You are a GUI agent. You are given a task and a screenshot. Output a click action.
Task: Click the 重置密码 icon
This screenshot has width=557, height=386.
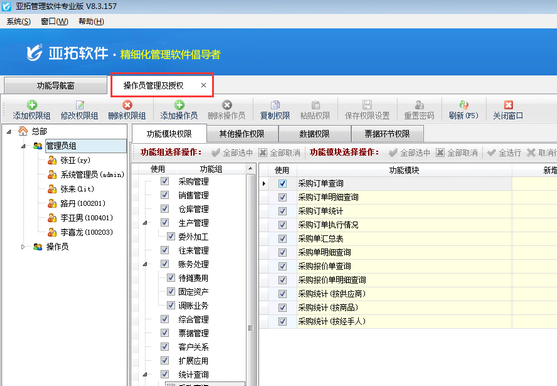tap(419, 105)
